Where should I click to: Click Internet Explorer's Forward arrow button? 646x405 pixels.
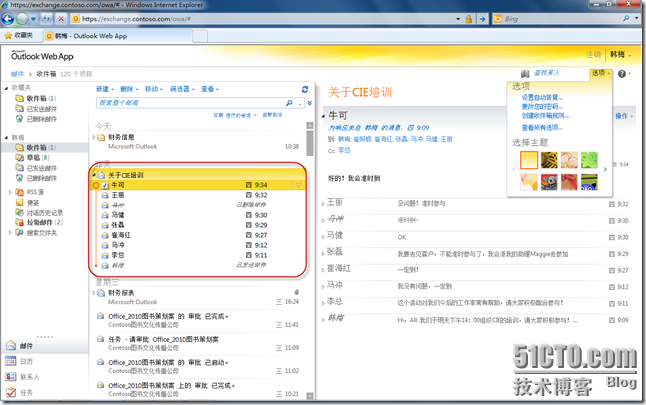(22, 19)
